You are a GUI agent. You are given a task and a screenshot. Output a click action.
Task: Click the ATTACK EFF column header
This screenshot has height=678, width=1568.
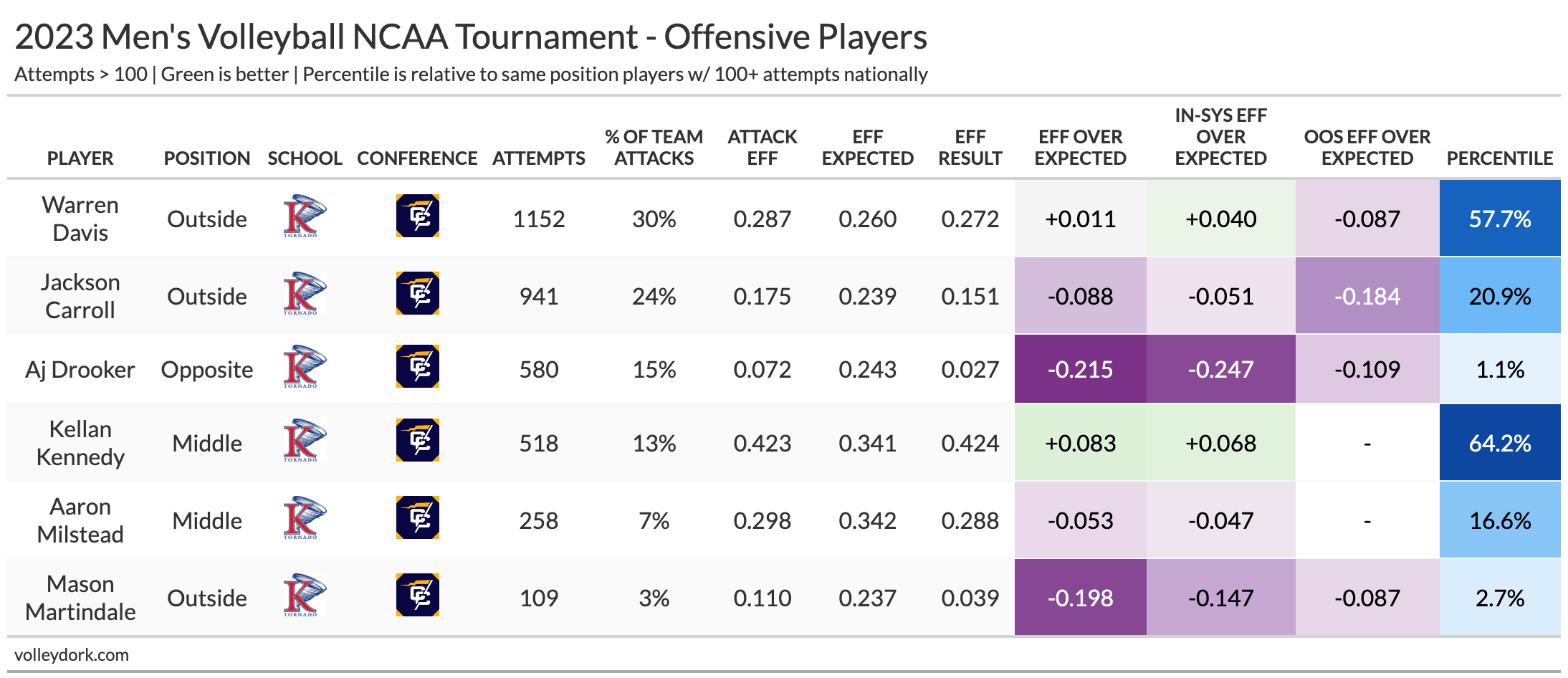coord(763,148)
